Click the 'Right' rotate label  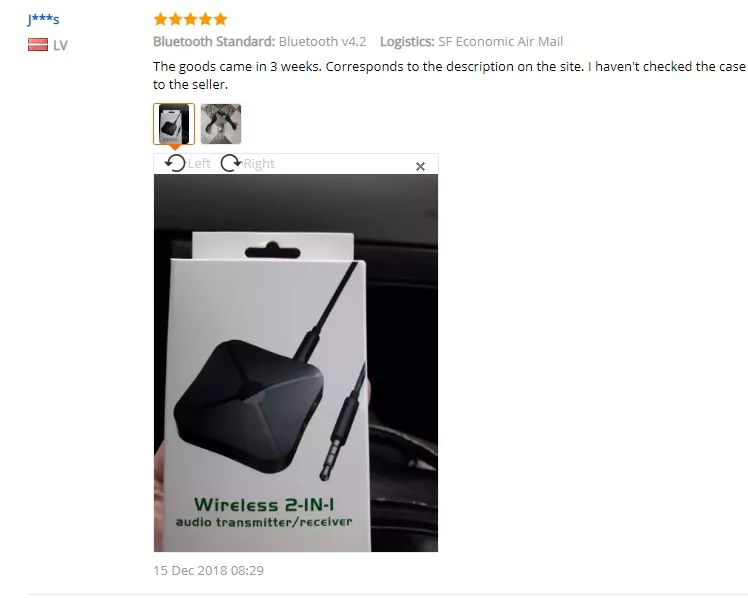pos(259,164)
